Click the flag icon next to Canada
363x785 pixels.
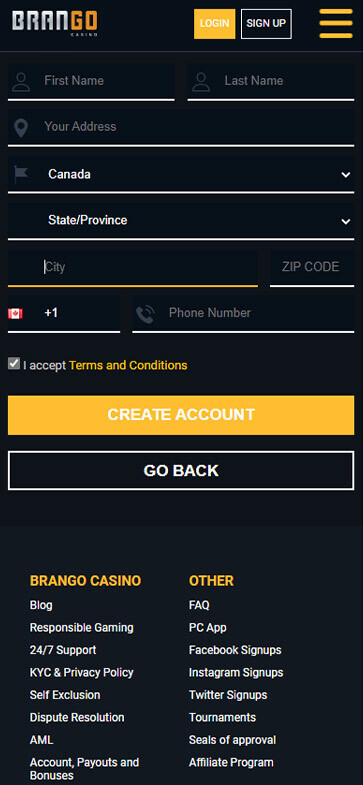tap(21, 173)
